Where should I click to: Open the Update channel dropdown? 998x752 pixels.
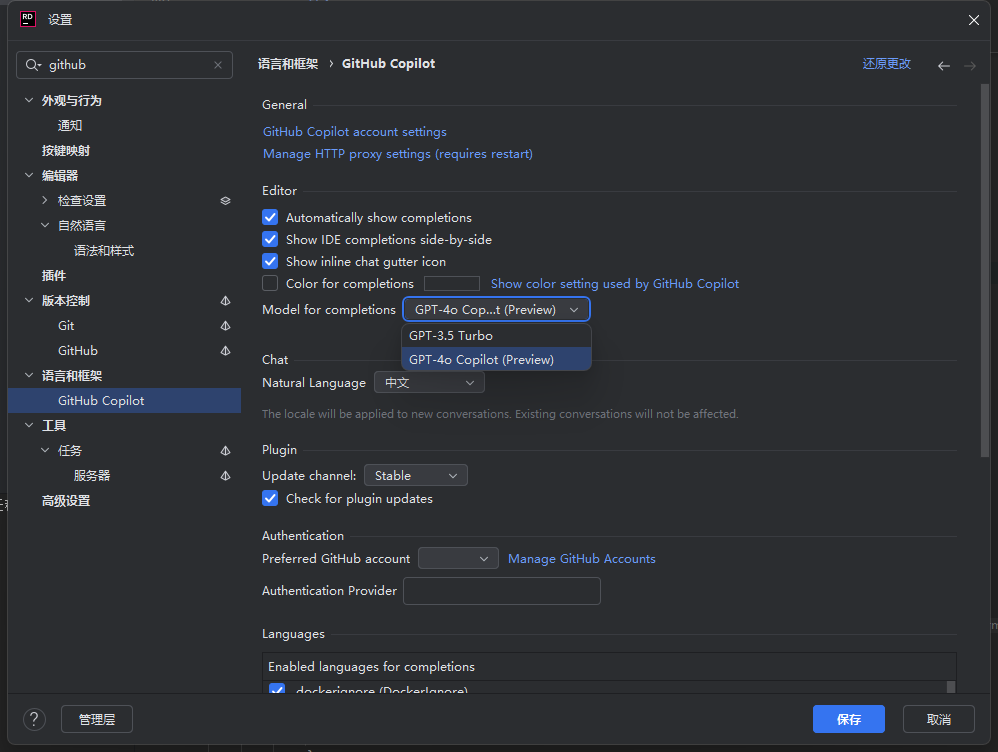pos(416,476)
